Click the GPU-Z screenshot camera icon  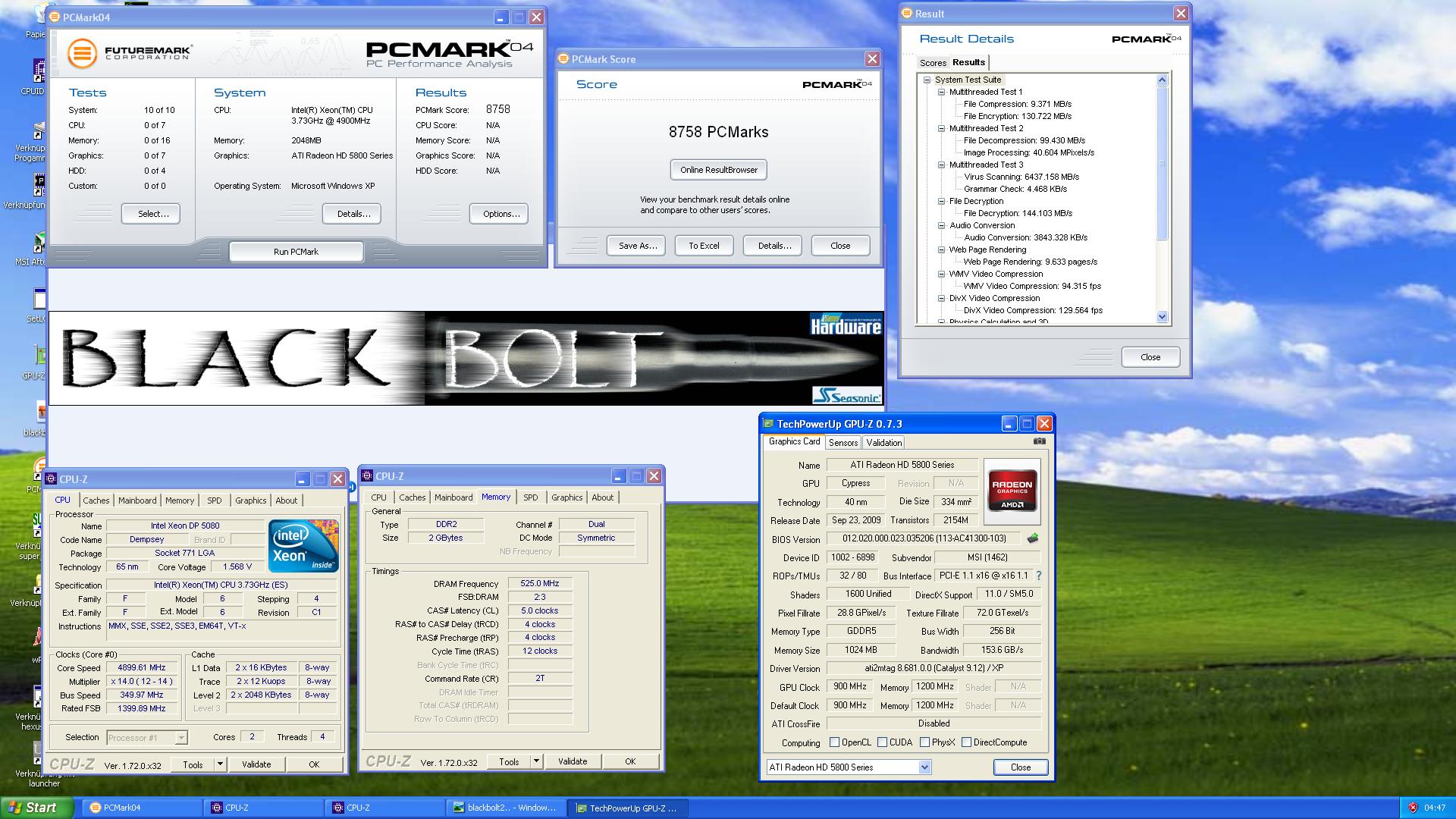point(1039,441)
